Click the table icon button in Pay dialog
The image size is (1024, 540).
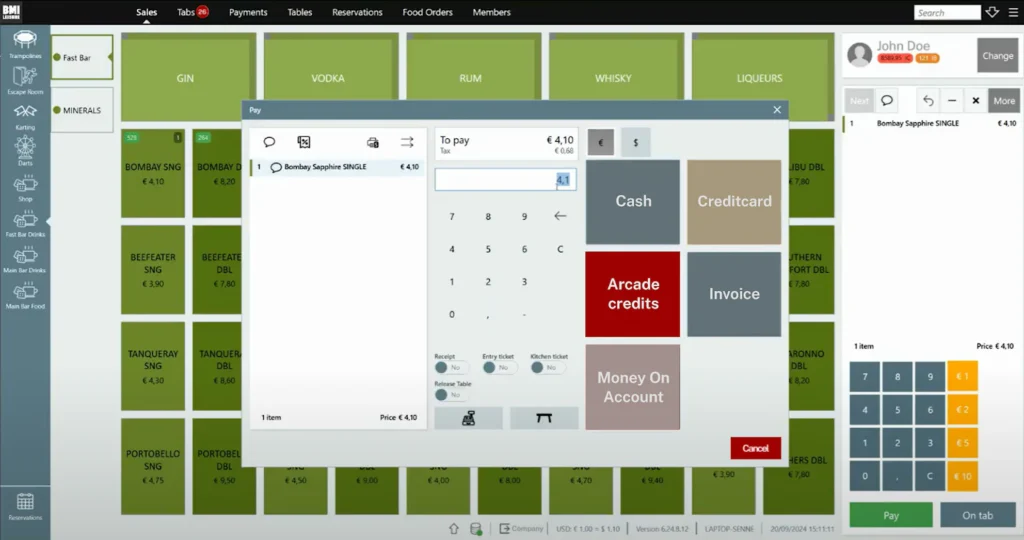click(x=544, y=418)
